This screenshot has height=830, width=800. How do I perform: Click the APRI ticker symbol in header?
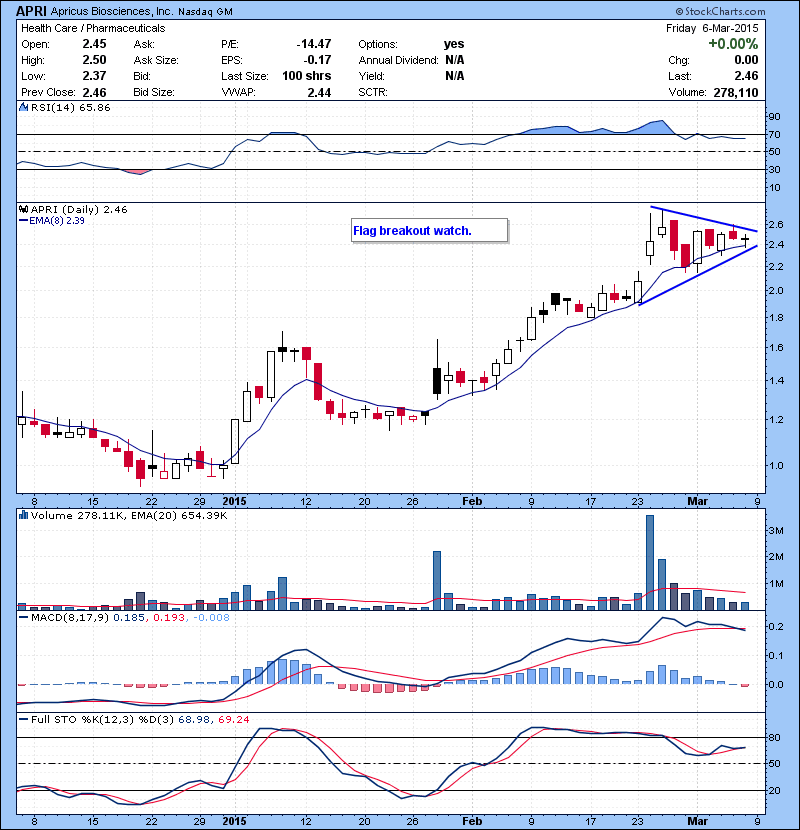[x=32, y=10]
